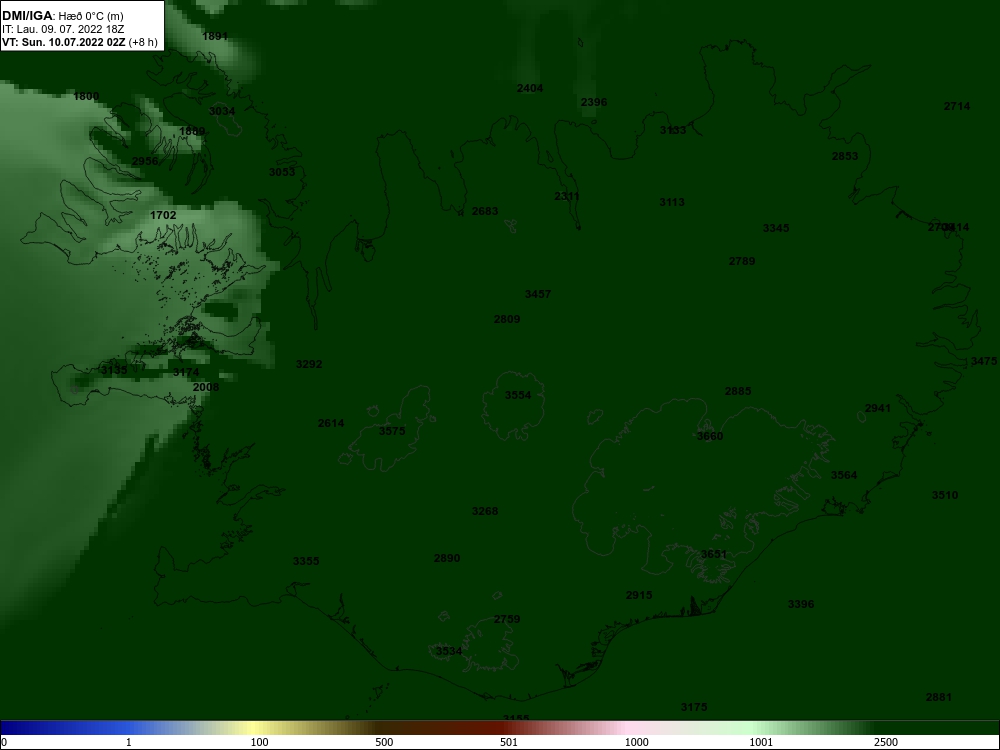Image resolution: width=1000 pixels, height=750 pixels.
Task: Click the map value 2759
Action: [507, 619]
